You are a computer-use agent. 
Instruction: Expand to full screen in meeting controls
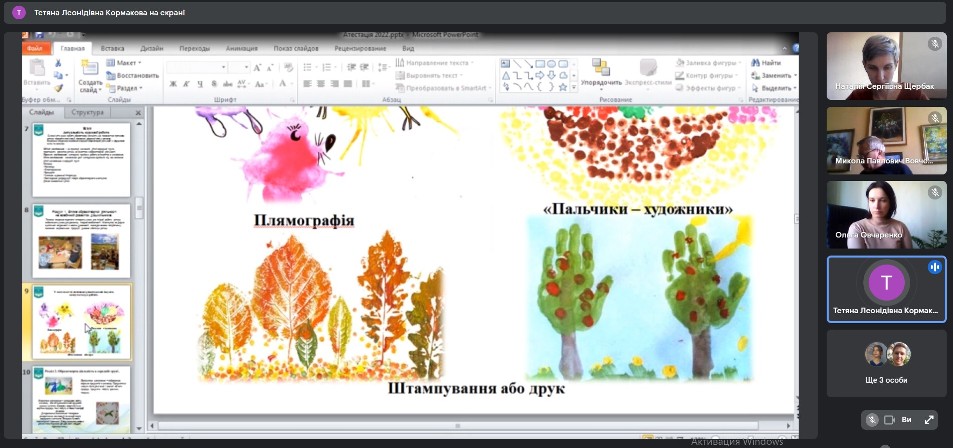[929, 420]
